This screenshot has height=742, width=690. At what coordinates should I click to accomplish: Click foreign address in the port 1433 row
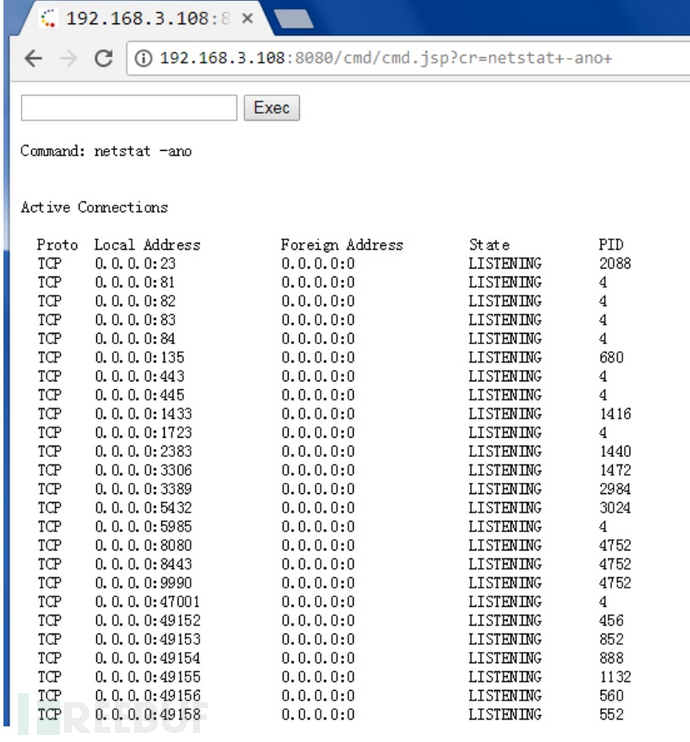pyautogui.click(x=318, y=414)
